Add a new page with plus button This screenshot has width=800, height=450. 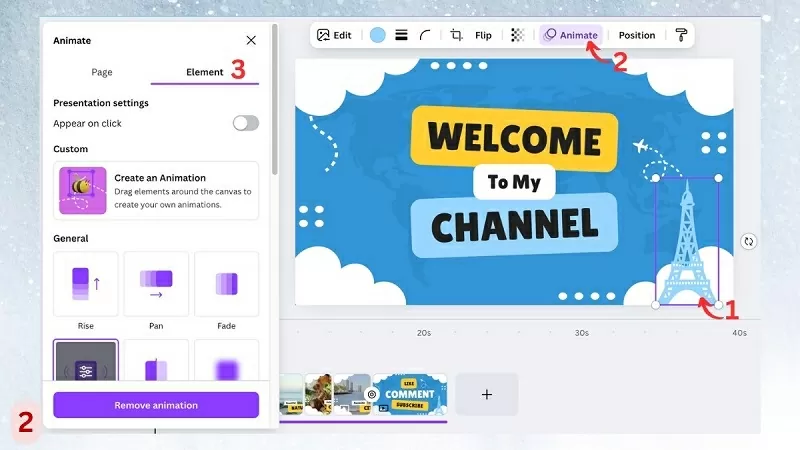point(487,394)
